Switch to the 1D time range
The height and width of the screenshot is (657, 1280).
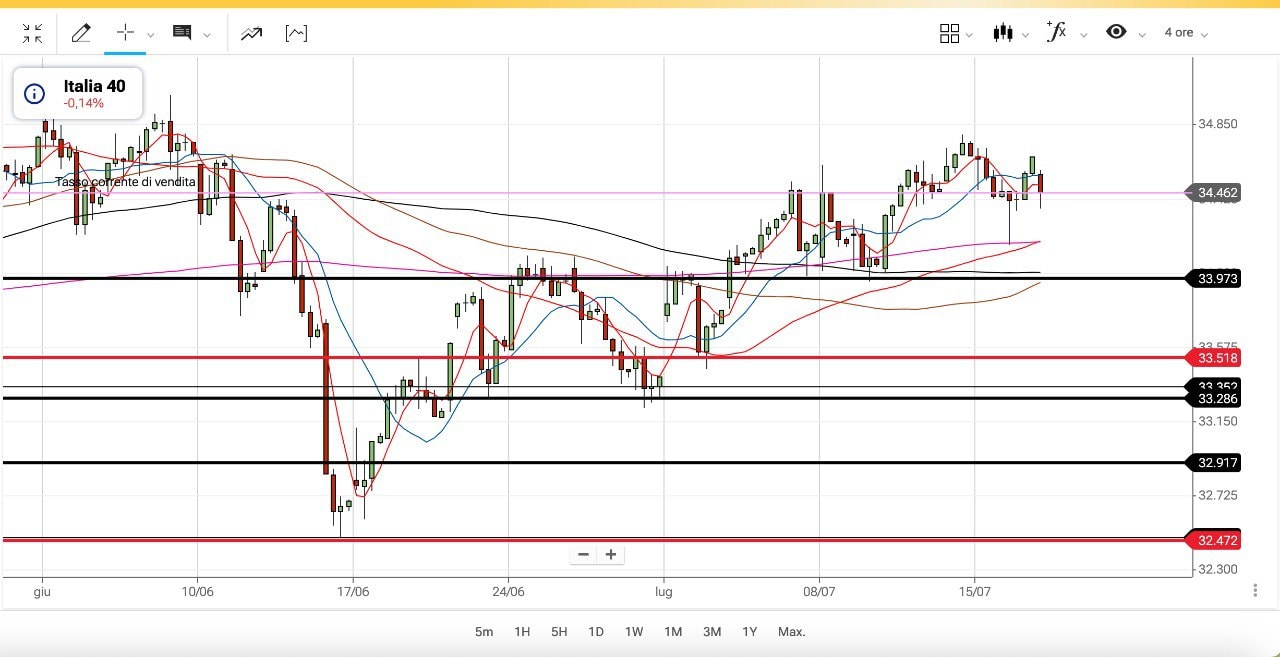point(596,632)
